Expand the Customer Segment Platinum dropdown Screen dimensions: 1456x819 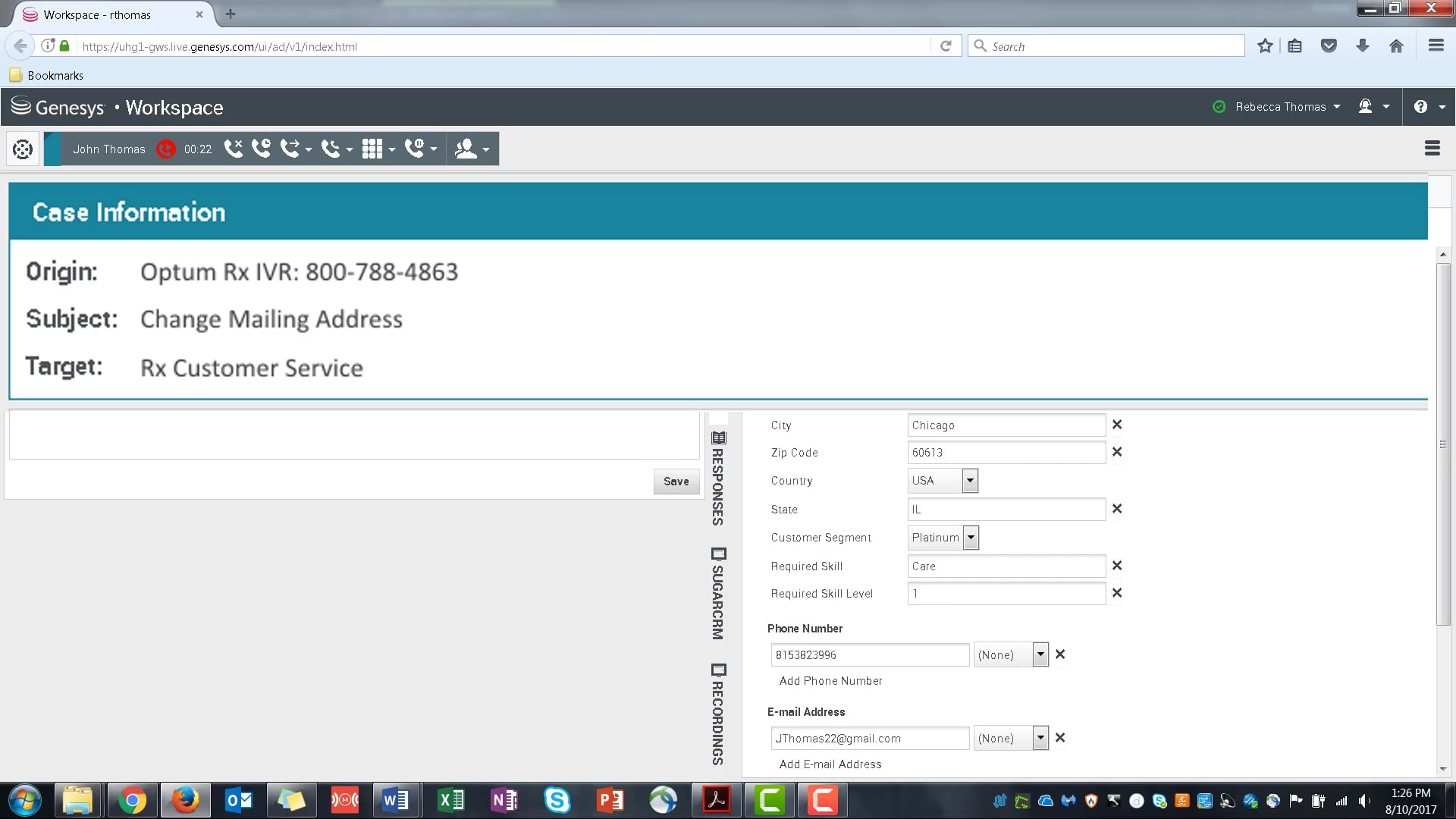tap(971, 538)
